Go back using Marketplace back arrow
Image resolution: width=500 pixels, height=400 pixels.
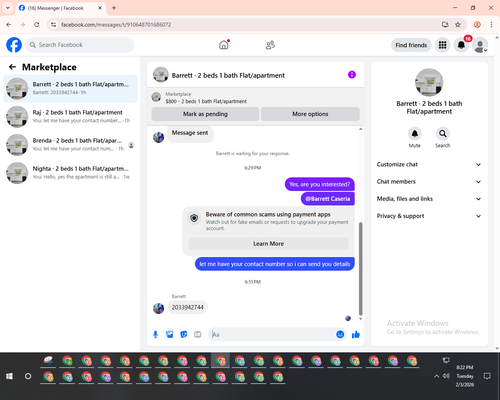pos(12,67)
